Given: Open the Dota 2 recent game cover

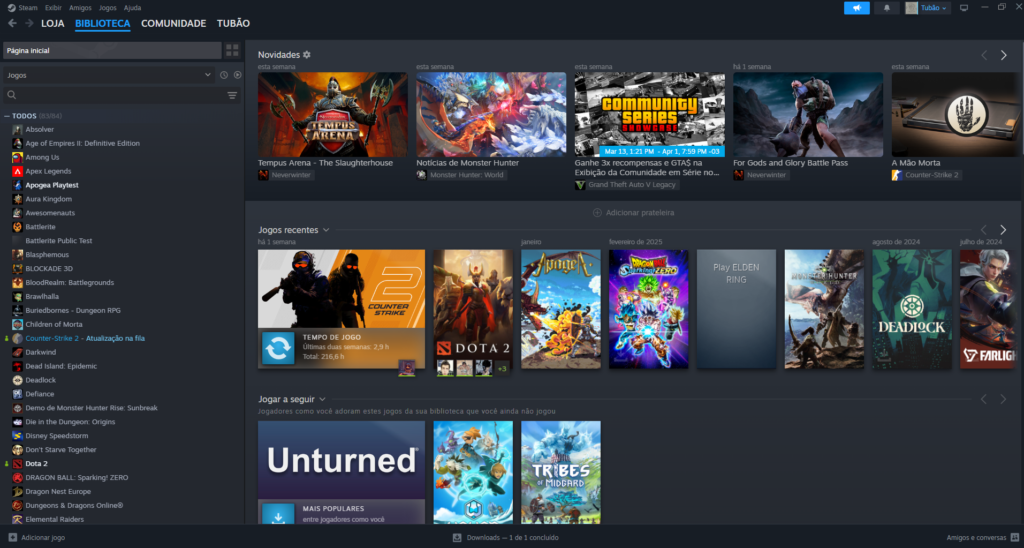Looking at the screenshot, I should 473,309.
